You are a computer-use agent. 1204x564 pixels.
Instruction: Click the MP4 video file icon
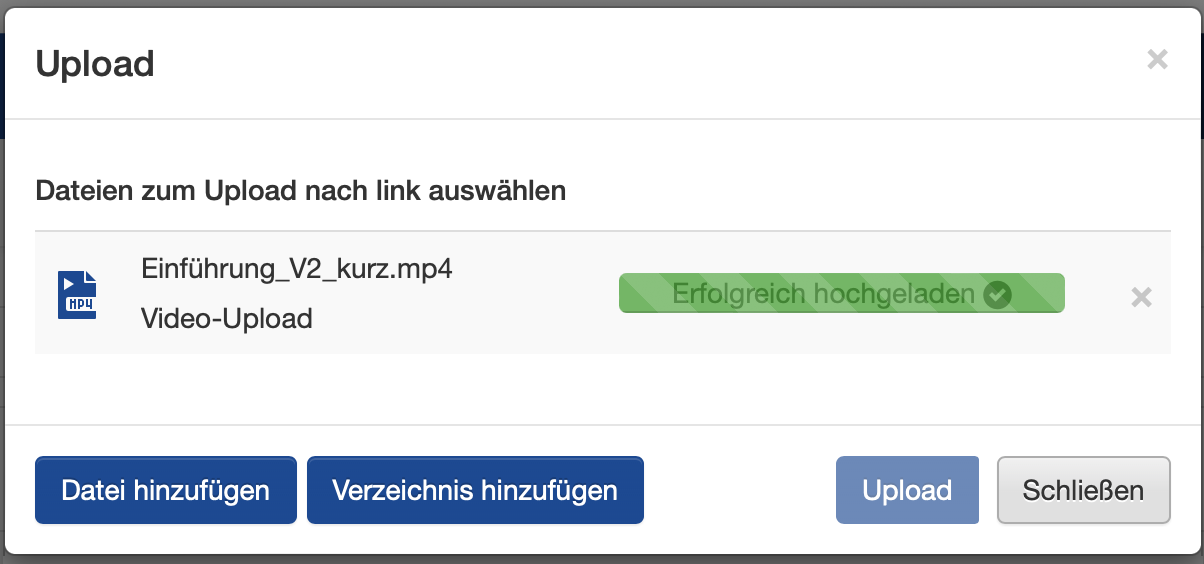click(77, 295)
